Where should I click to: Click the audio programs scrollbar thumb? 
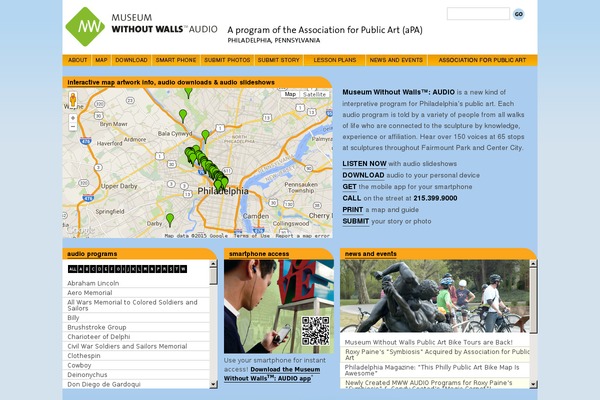point(214,276)
